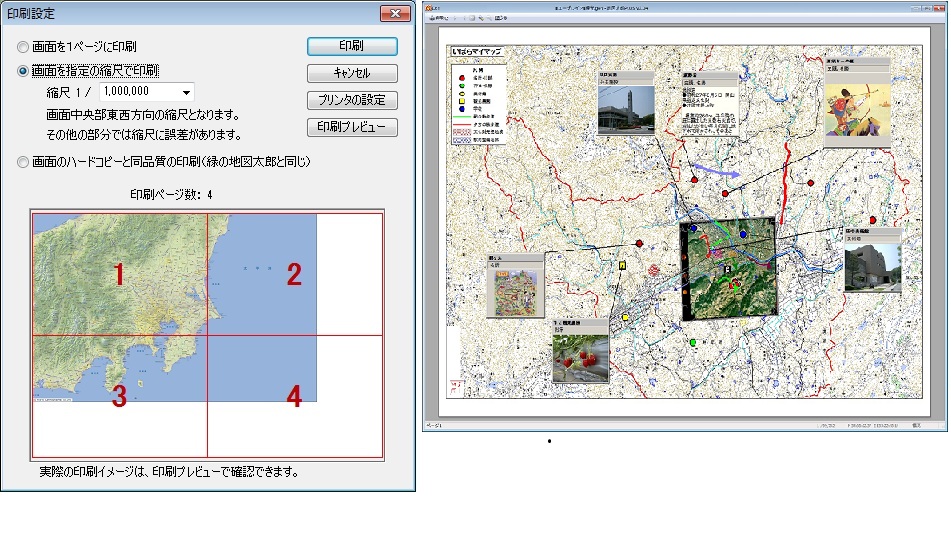Open 印刷プレビュー print preview
This screenshot has height=538, width=951.
tap(352, 128)
